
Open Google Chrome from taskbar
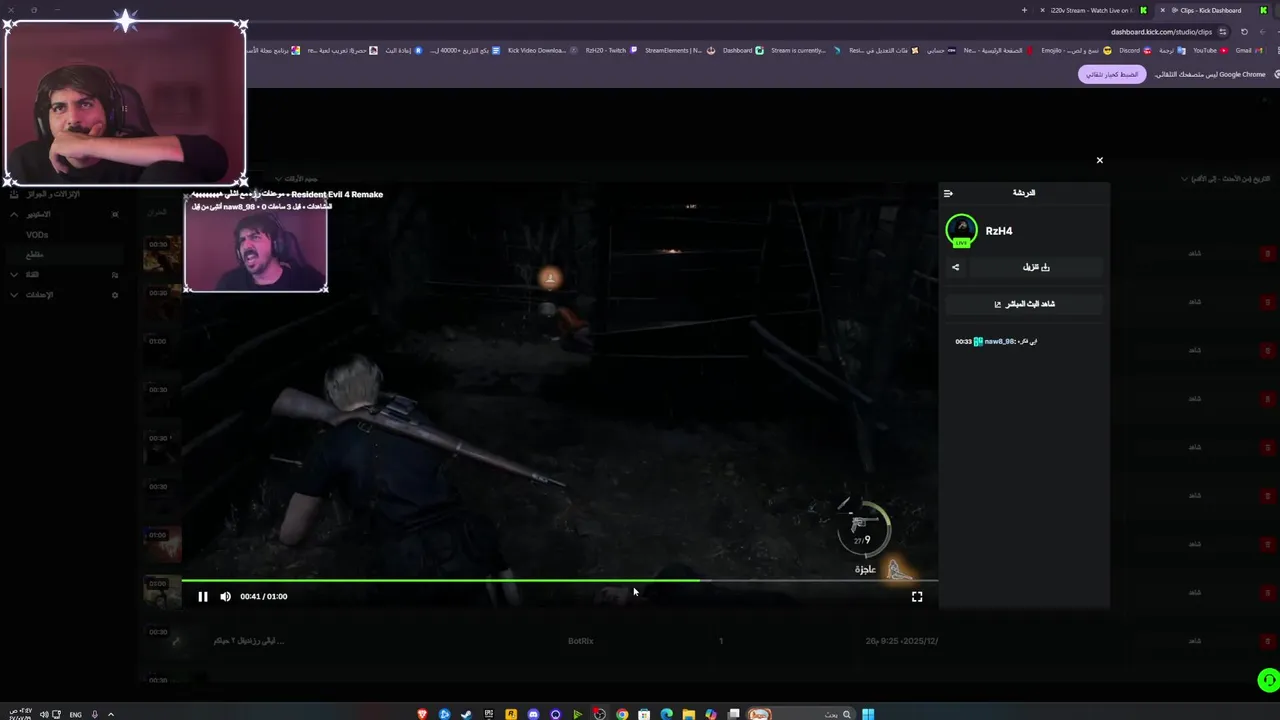tap(622, 714)
